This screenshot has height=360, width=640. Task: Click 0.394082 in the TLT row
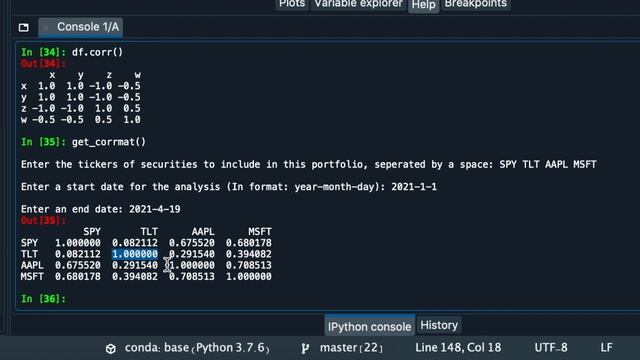249,254
